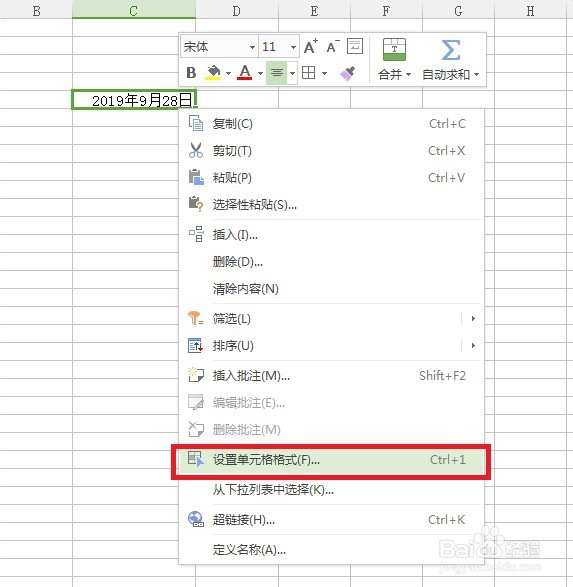Choose 删除(D)... from context menu

click(331, 261)
